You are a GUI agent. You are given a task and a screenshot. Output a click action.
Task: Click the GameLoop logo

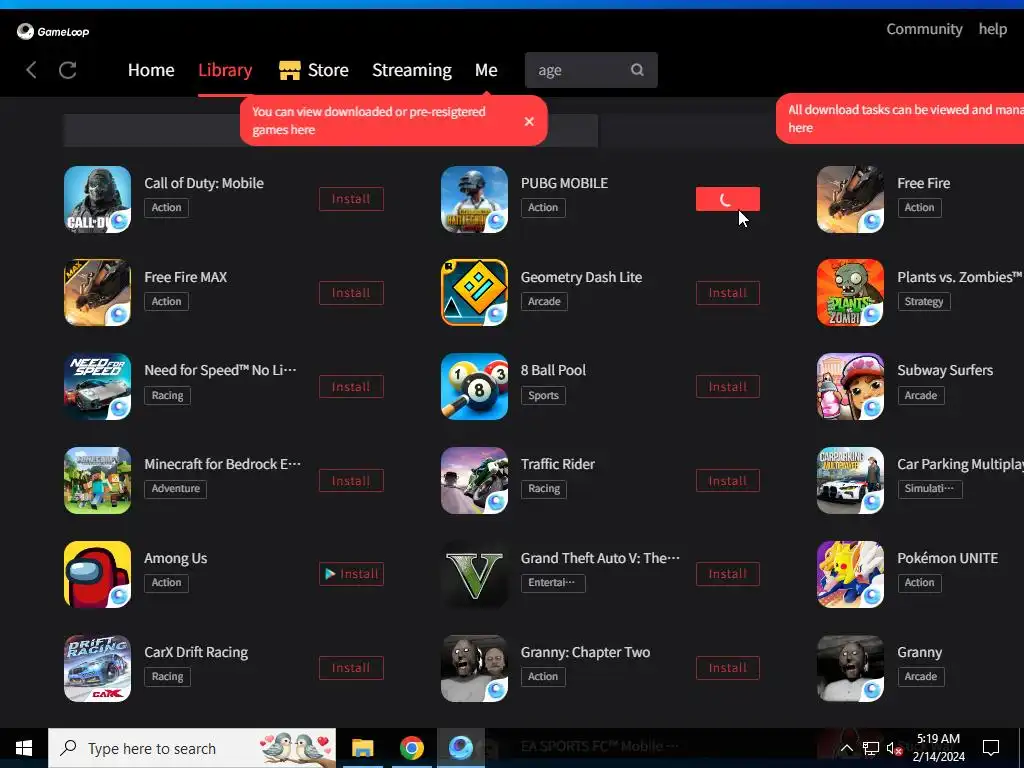[x=53, y=31]
